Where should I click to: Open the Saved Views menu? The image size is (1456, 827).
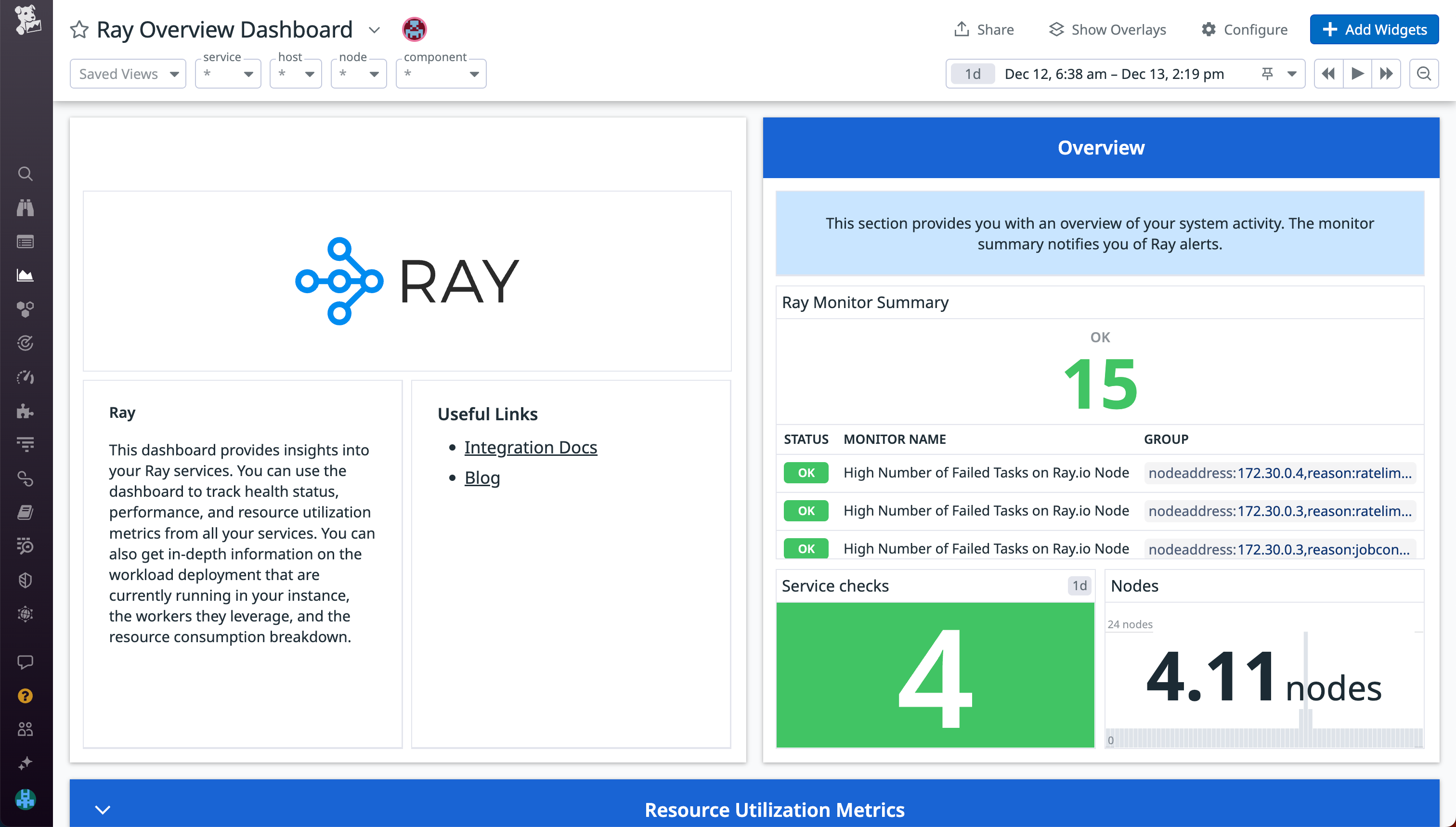(x=127, y=73)
